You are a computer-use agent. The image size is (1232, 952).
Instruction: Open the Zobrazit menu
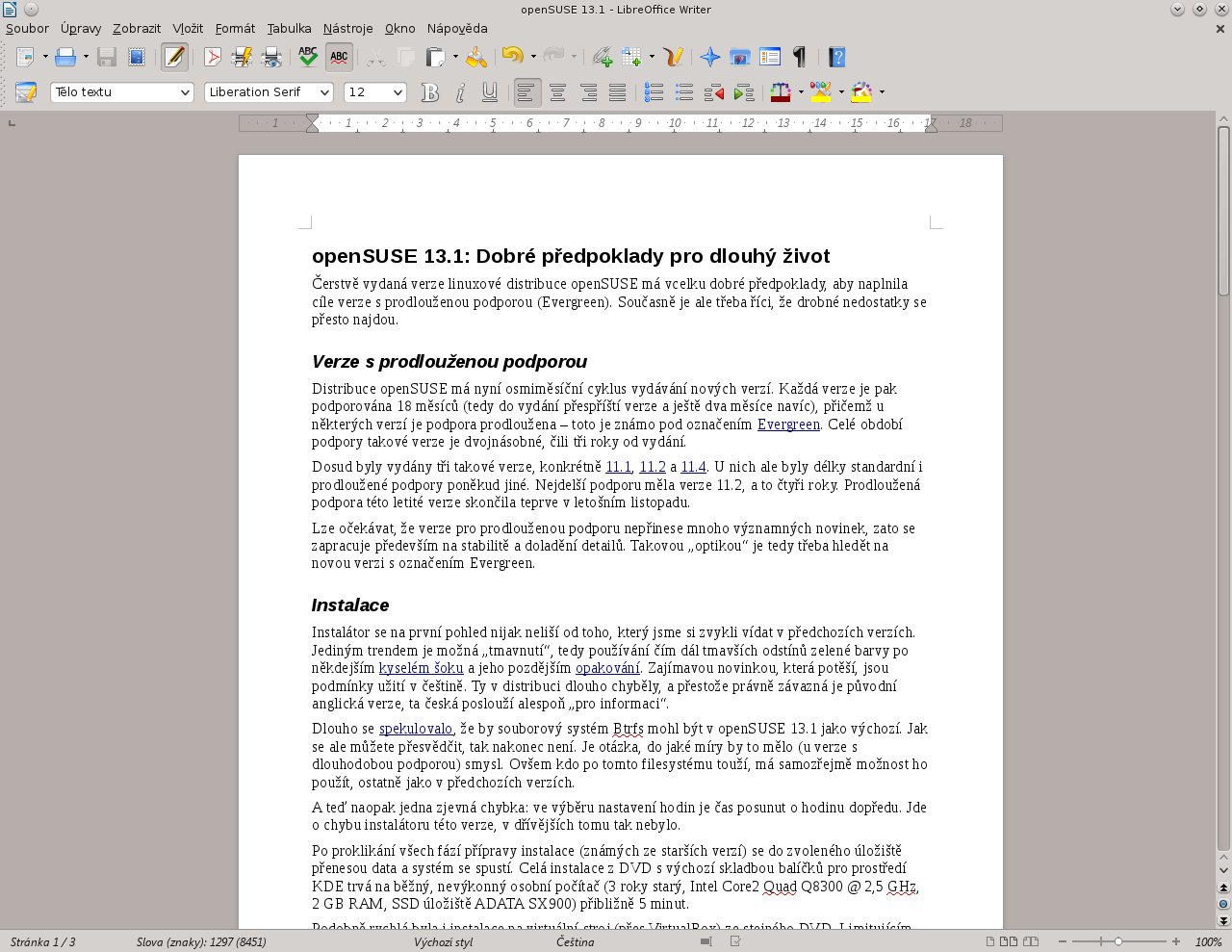[137, 28]
